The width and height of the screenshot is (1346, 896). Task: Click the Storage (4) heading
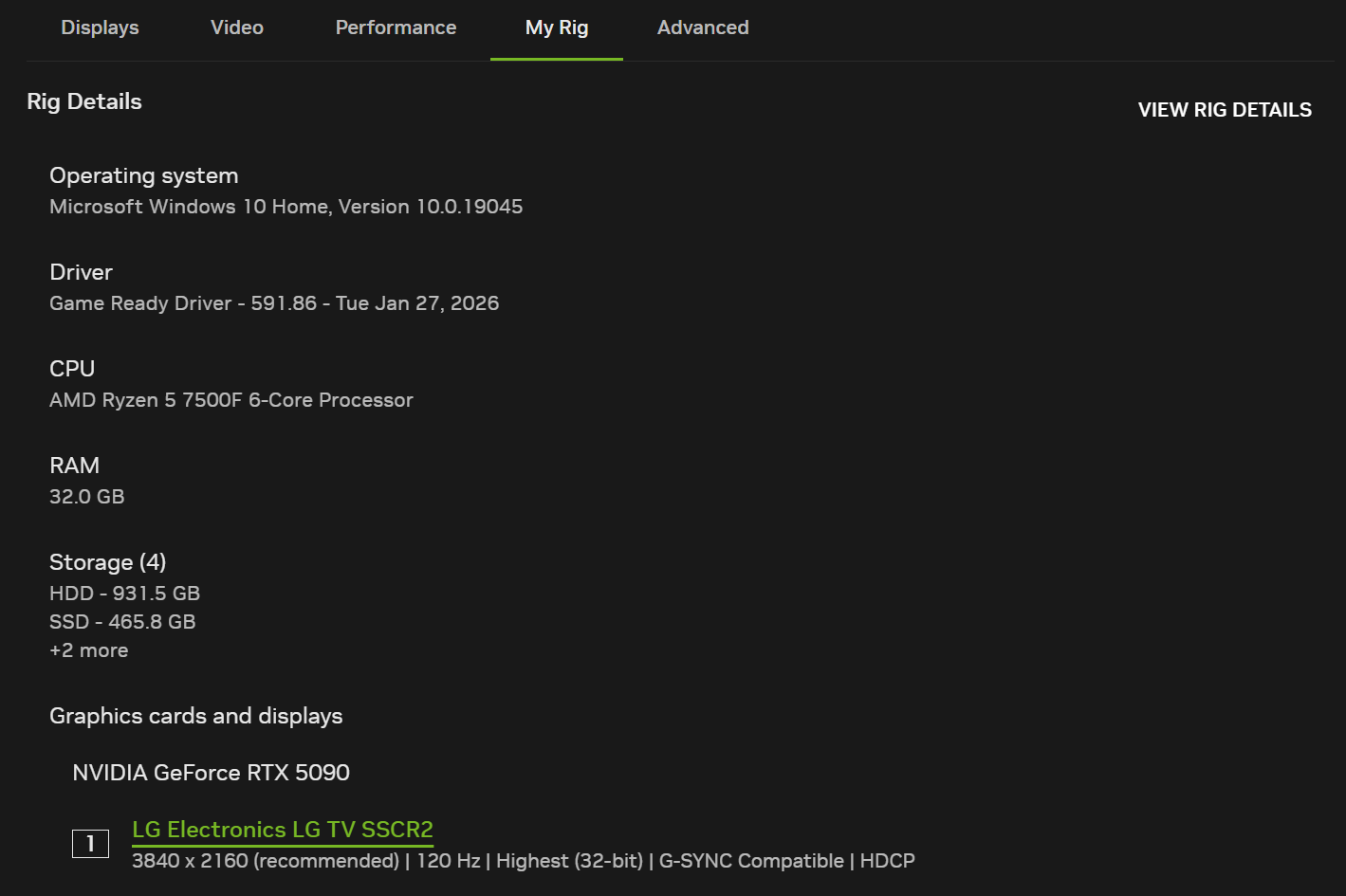pyautogui.click(x=108, y=562)
